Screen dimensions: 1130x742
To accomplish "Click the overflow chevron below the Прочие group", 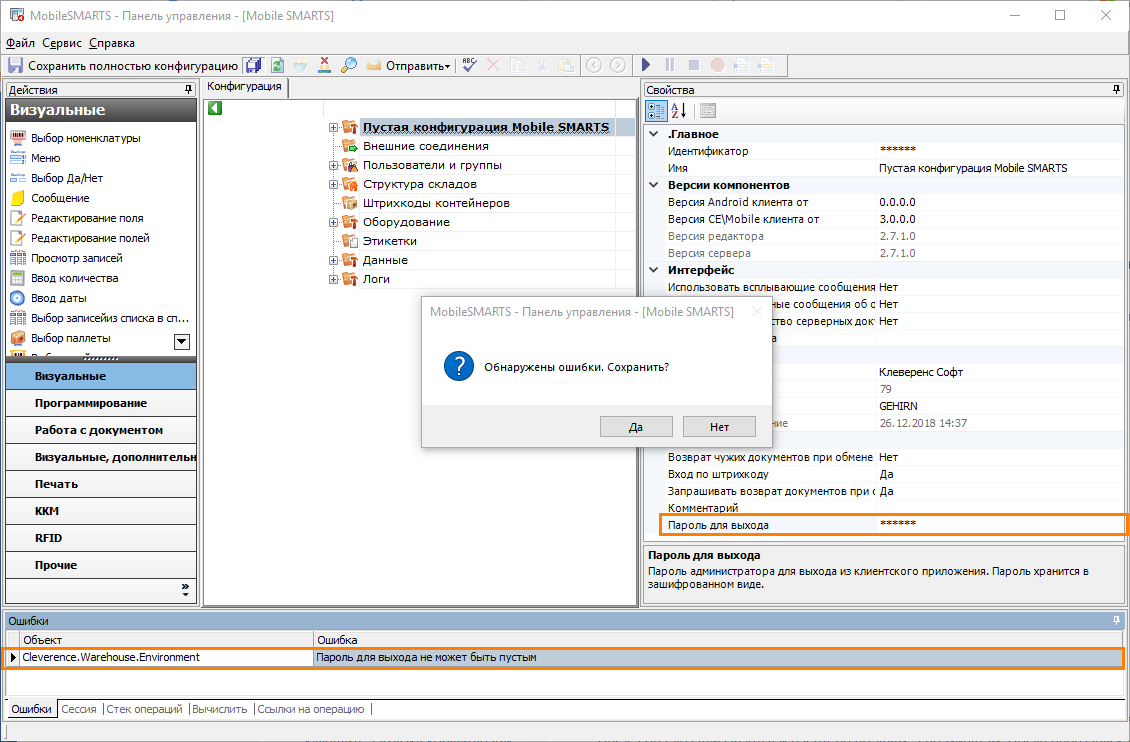I will (x=185, y=590).
